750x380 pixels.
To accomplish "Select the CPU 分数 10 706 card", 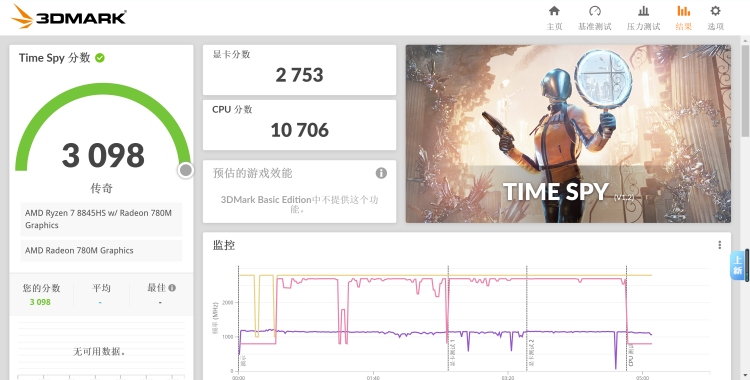I will (x=299, y=125).
